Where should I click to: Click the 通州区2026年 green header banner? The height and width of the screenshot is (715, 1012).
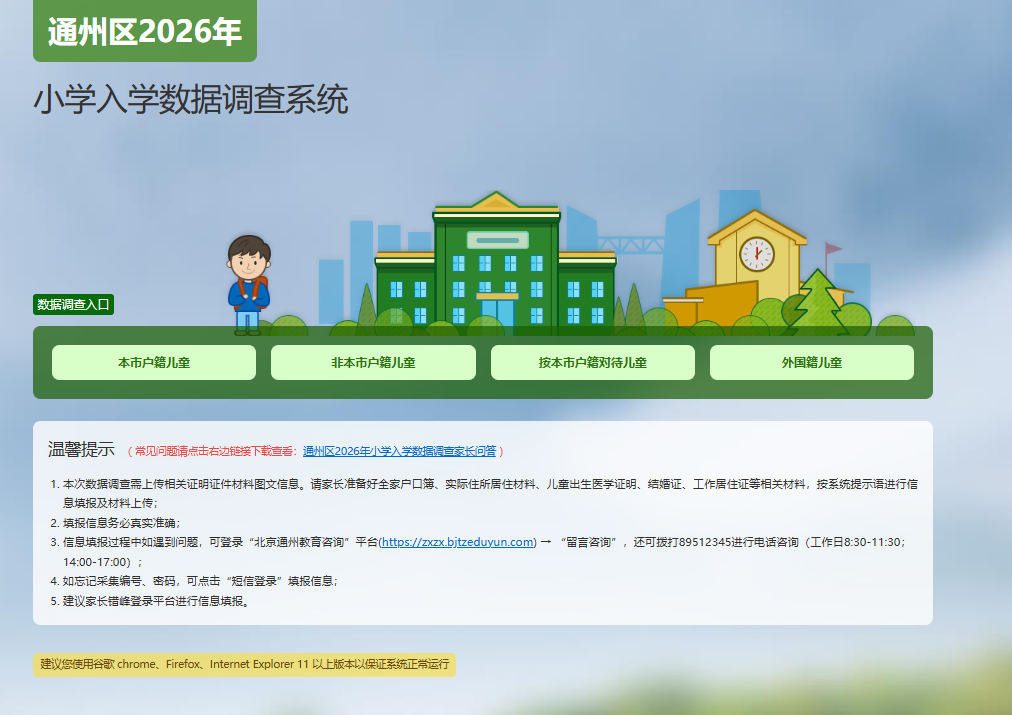pos(145,31)
